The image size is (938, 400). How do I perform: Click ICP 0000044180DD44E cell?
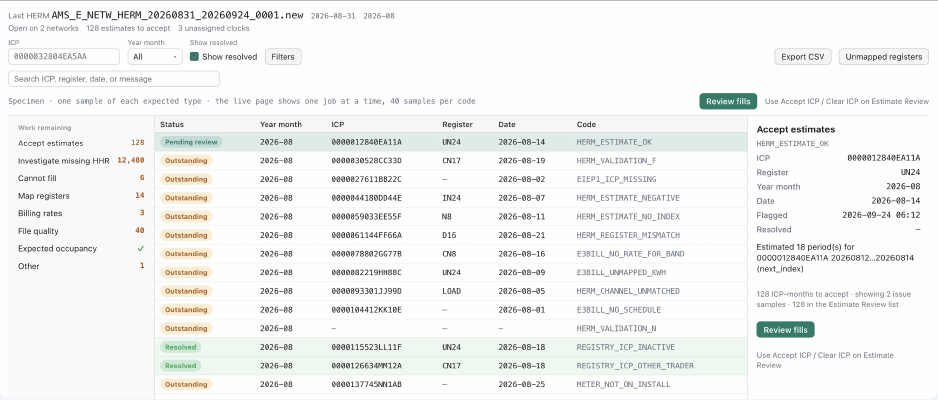(367, 198)
